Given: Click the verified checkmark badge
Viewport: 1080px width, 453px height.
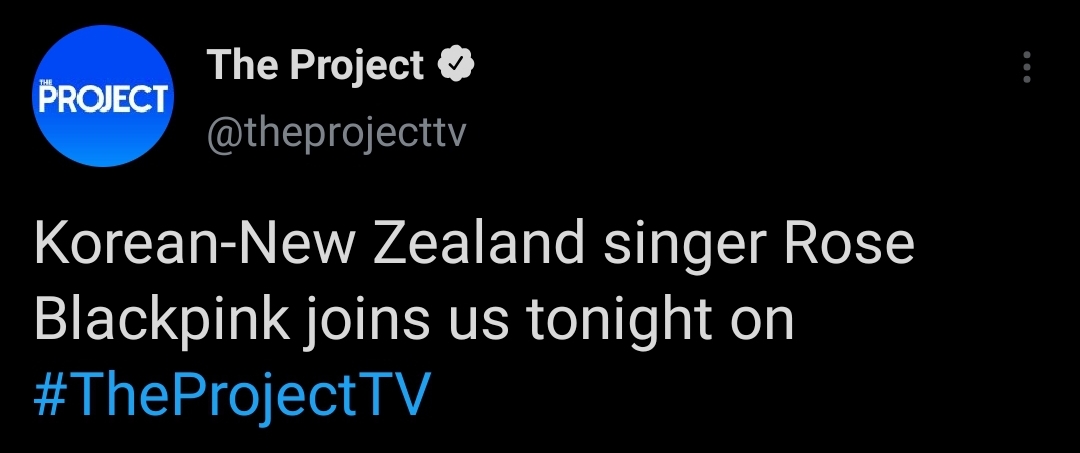Looking at the screenshot, I should 457,65.
